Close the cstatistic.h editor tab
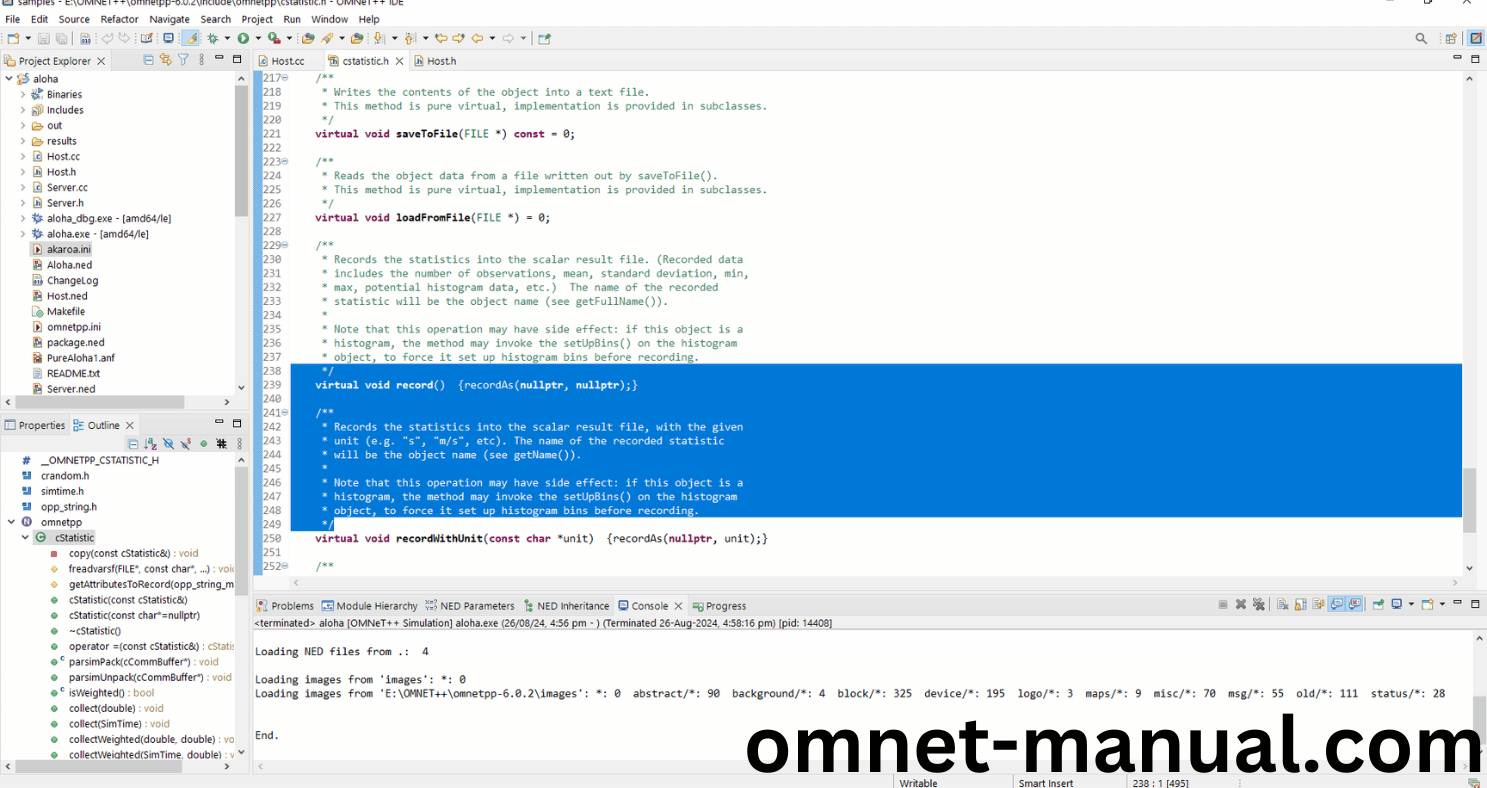 pyautogui.click(x=399, y=61)
